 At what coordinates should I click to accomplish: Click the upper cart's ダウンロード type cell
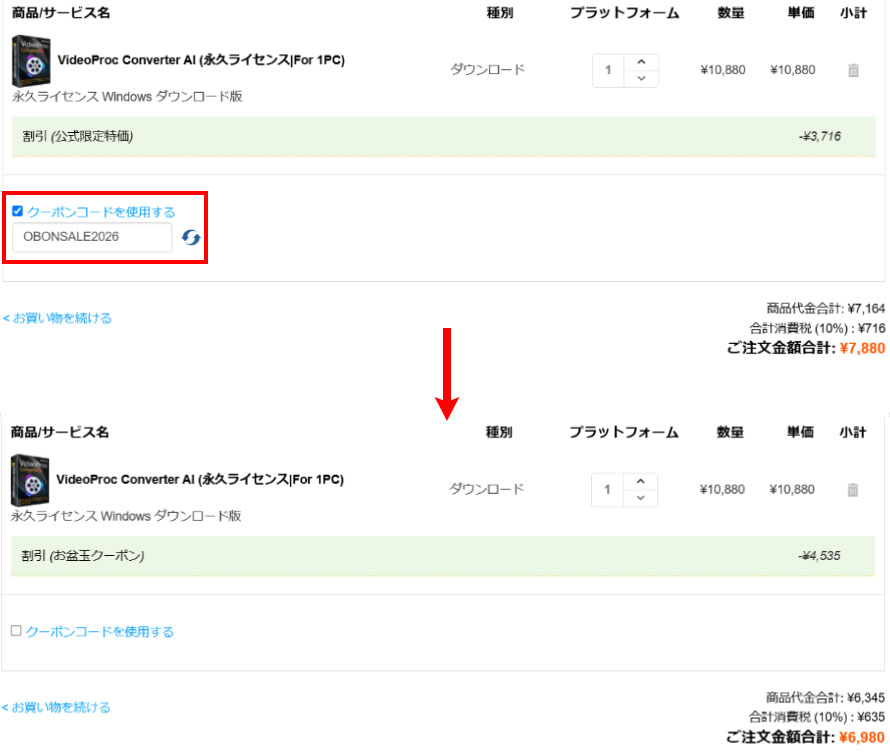(488, 70)
